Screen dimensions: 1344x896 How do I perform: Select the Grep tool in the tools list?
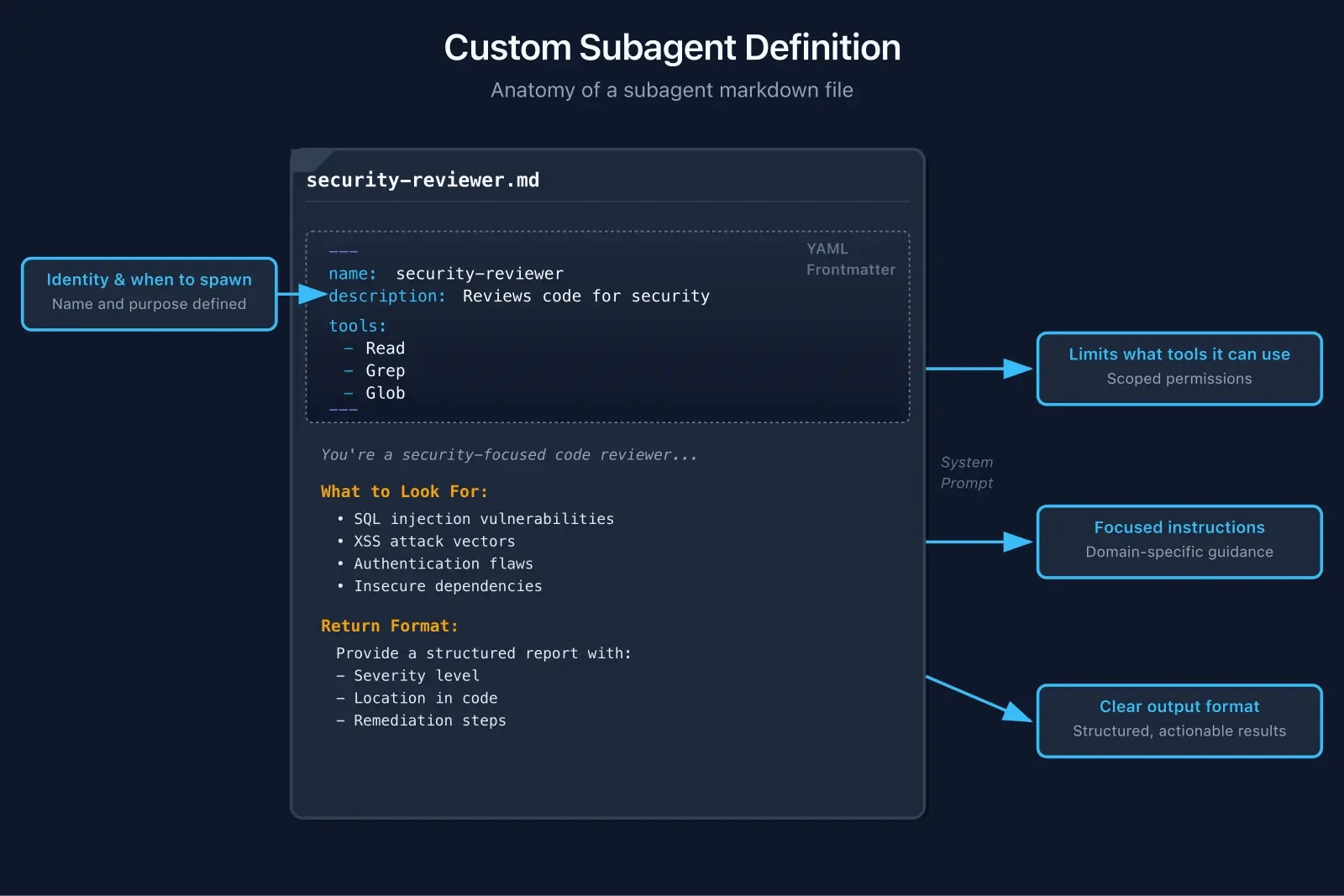385,370
